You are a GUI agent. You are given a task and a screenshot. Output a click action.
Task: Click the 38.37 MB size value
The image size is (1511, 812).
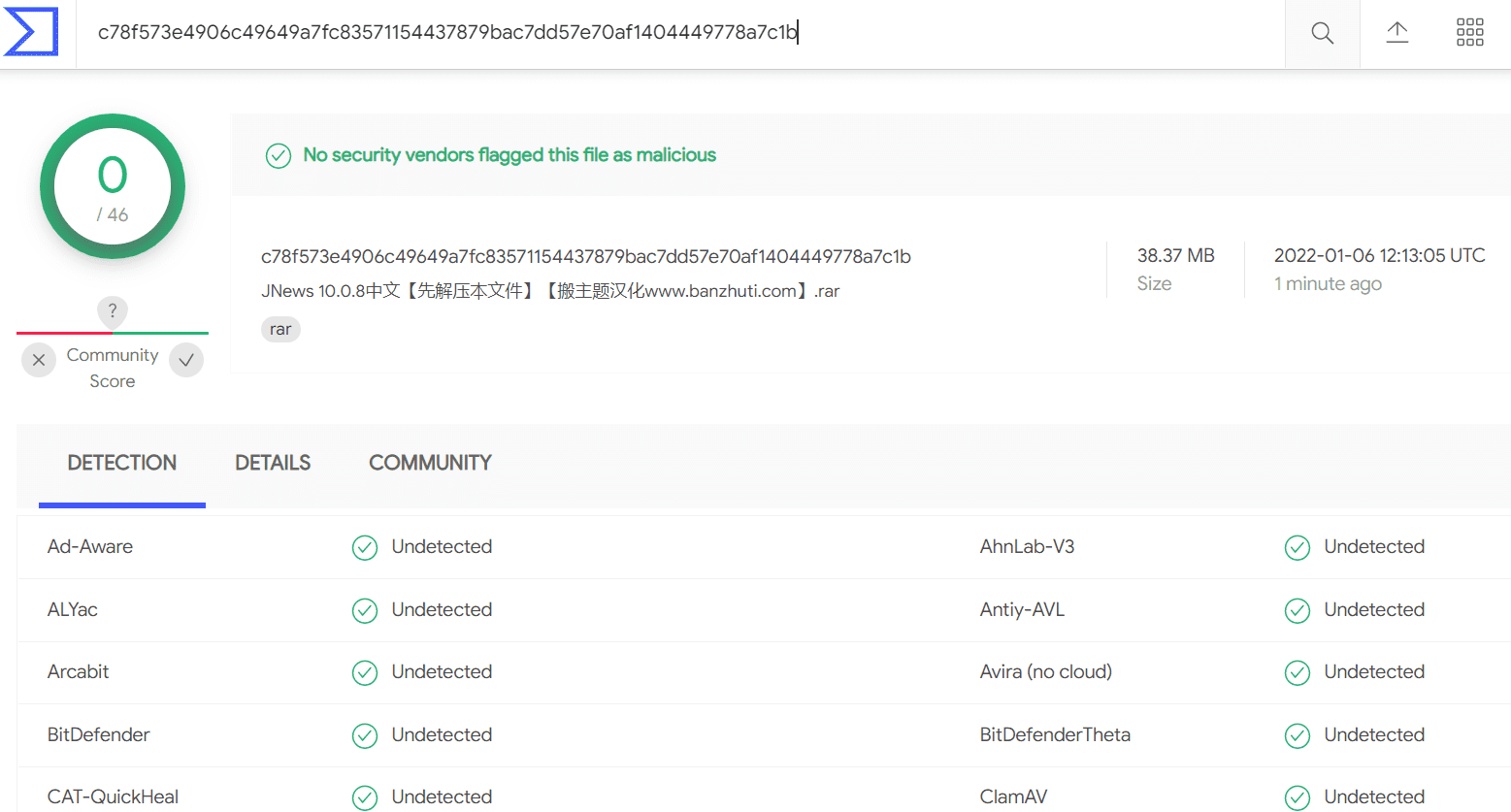(1176, 255)
